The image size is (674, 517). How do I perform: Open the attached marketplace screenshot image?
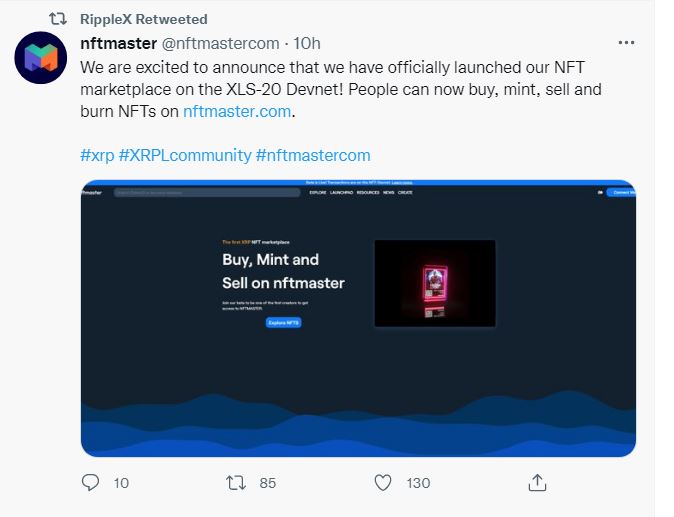pos(358,318)
